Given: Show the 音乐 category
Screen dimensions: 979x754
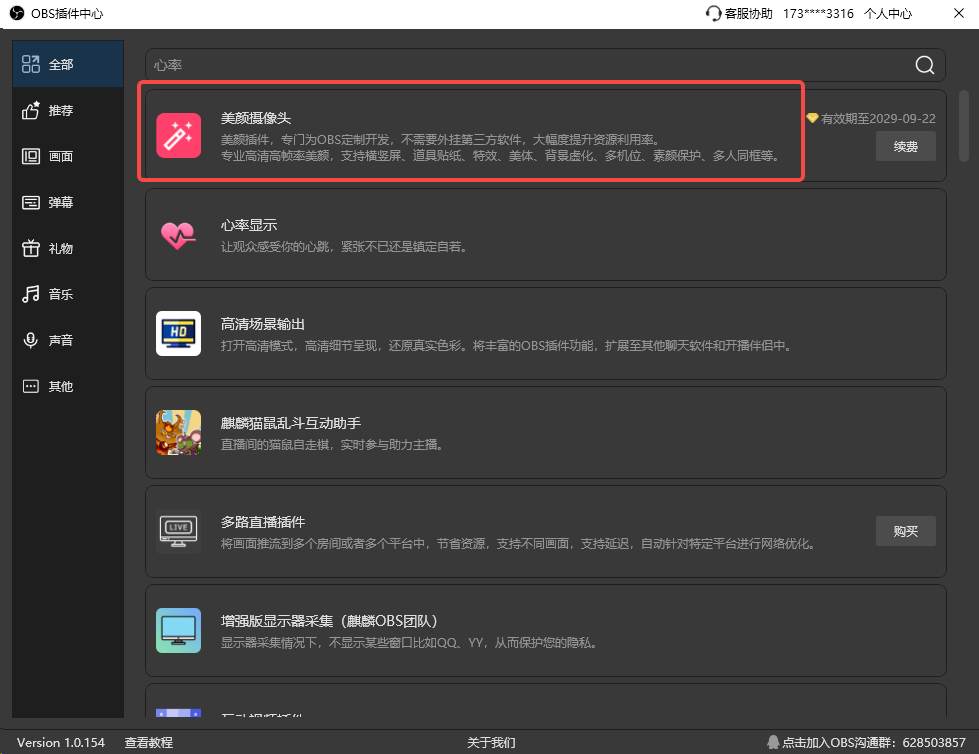Looking at the screenshot, I should coord(68,294).
